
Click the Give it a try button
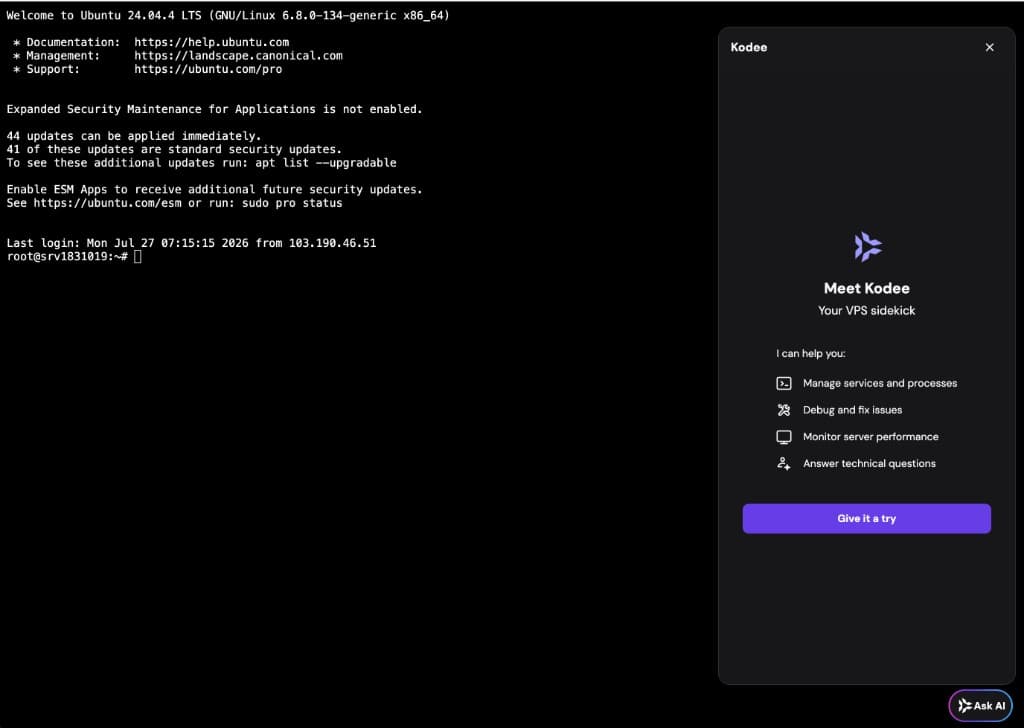click(x=867, y=518)
